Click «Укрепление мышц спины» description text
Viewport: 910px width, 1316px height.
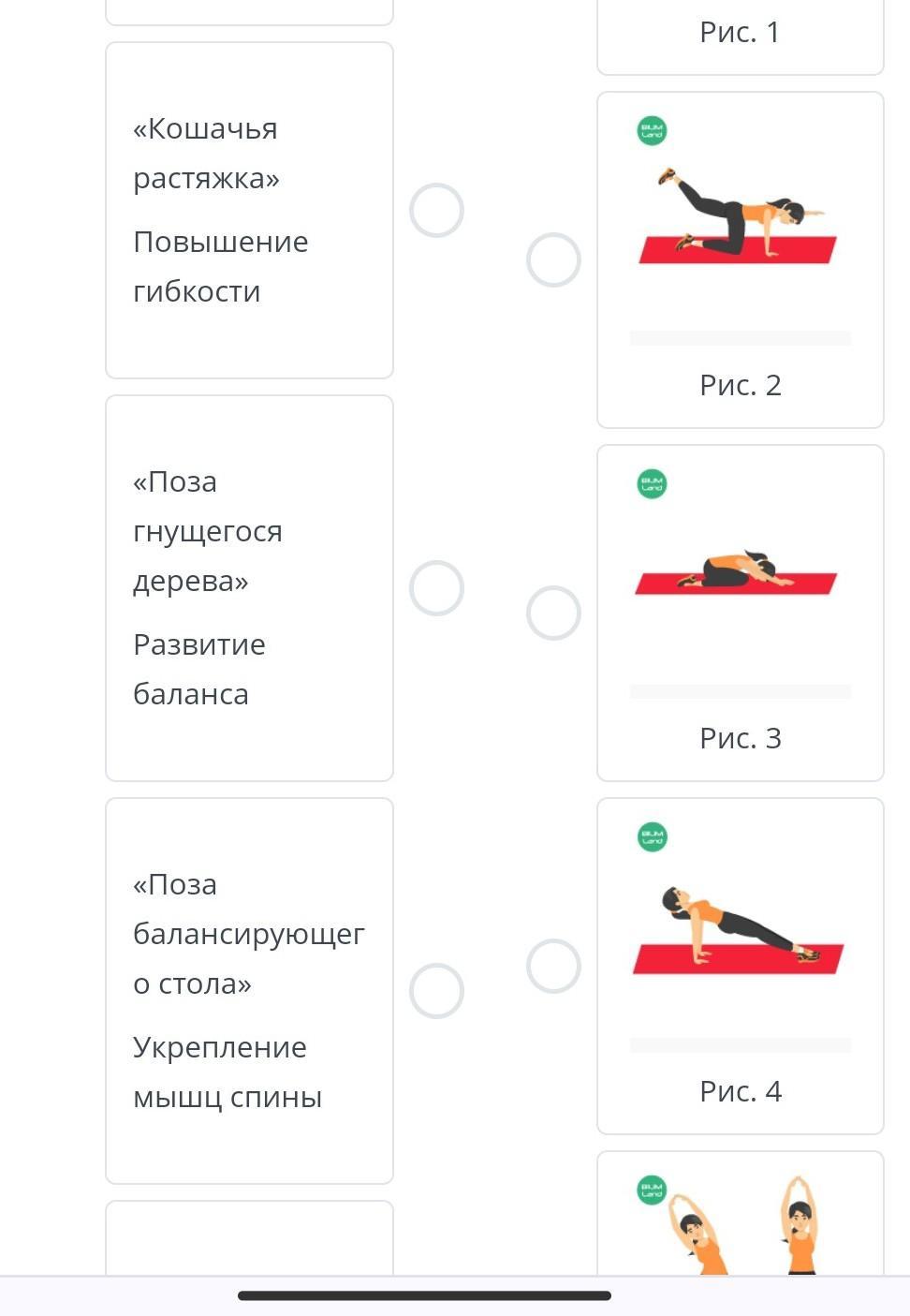click(x=227, y=1072)
